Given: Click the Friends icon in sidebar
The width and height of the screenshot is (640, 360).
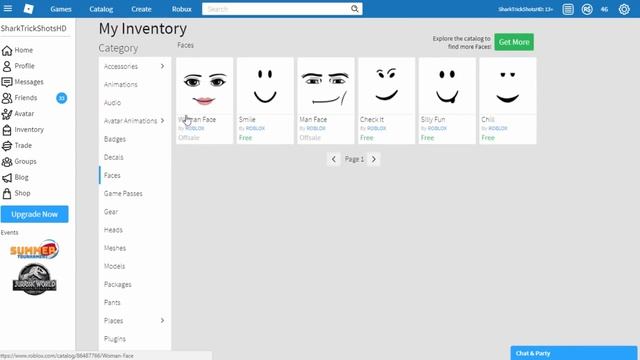Looking at the screenshot, I should (x=7, y=98).
